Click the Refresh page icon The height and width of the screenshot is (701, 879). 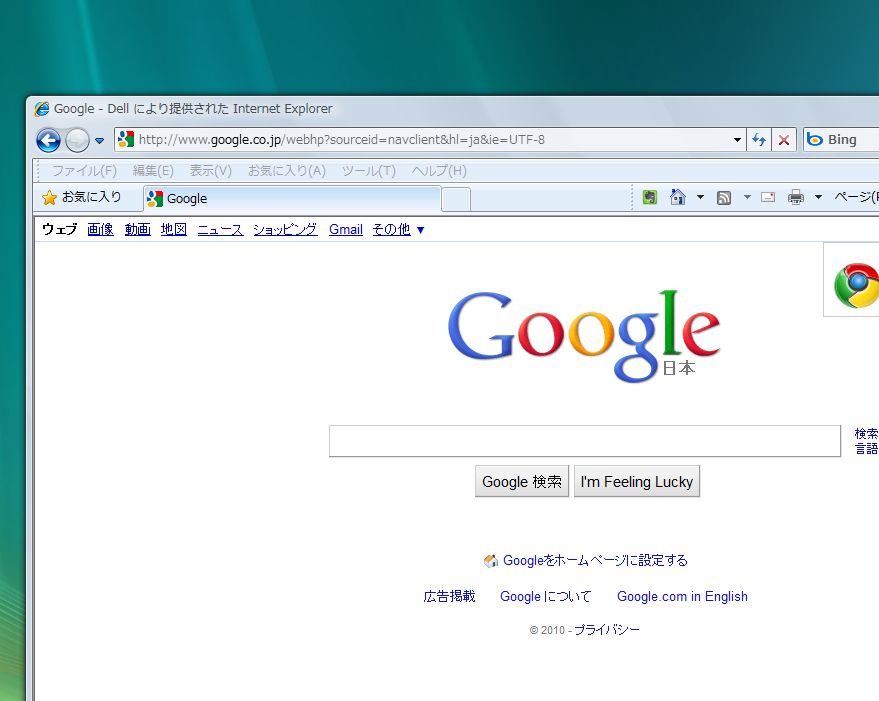[759, 140]
